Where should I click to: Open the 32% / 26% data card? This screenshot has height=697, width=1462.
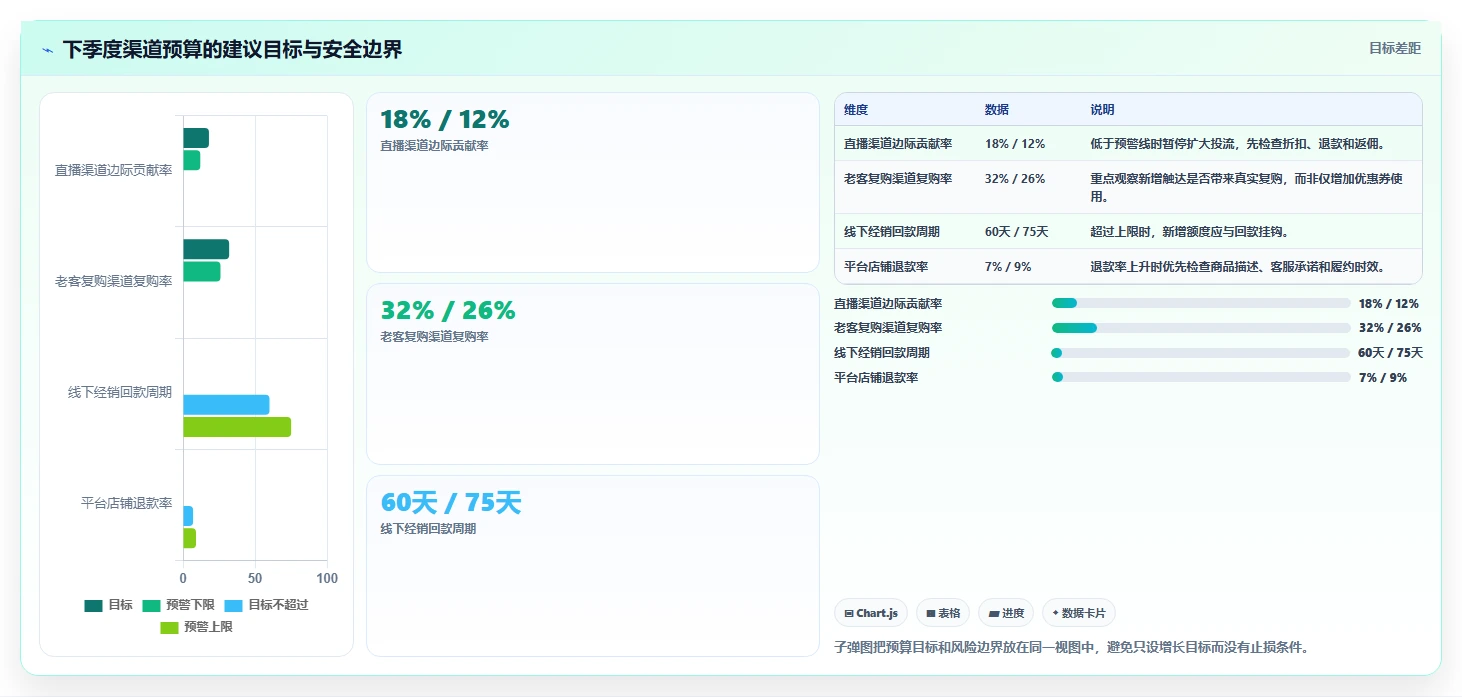(x=593, y=374)
